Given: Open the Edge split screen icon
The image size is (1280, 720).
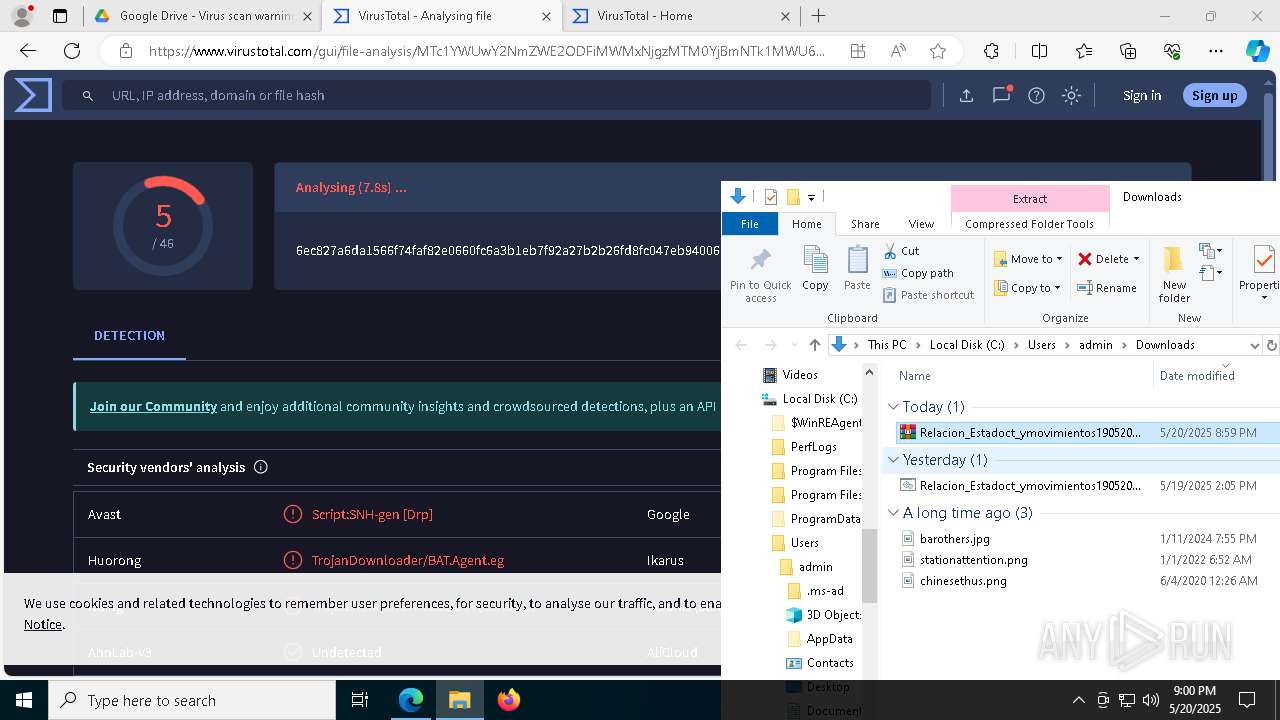Looking at the screenshot, I should tap(1039, 51).
